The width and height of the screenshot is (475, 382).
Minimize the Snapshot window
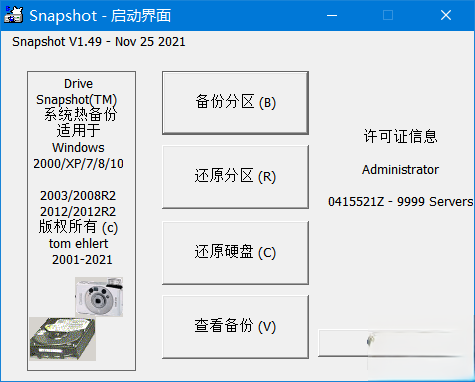click(x=332, y=15)
